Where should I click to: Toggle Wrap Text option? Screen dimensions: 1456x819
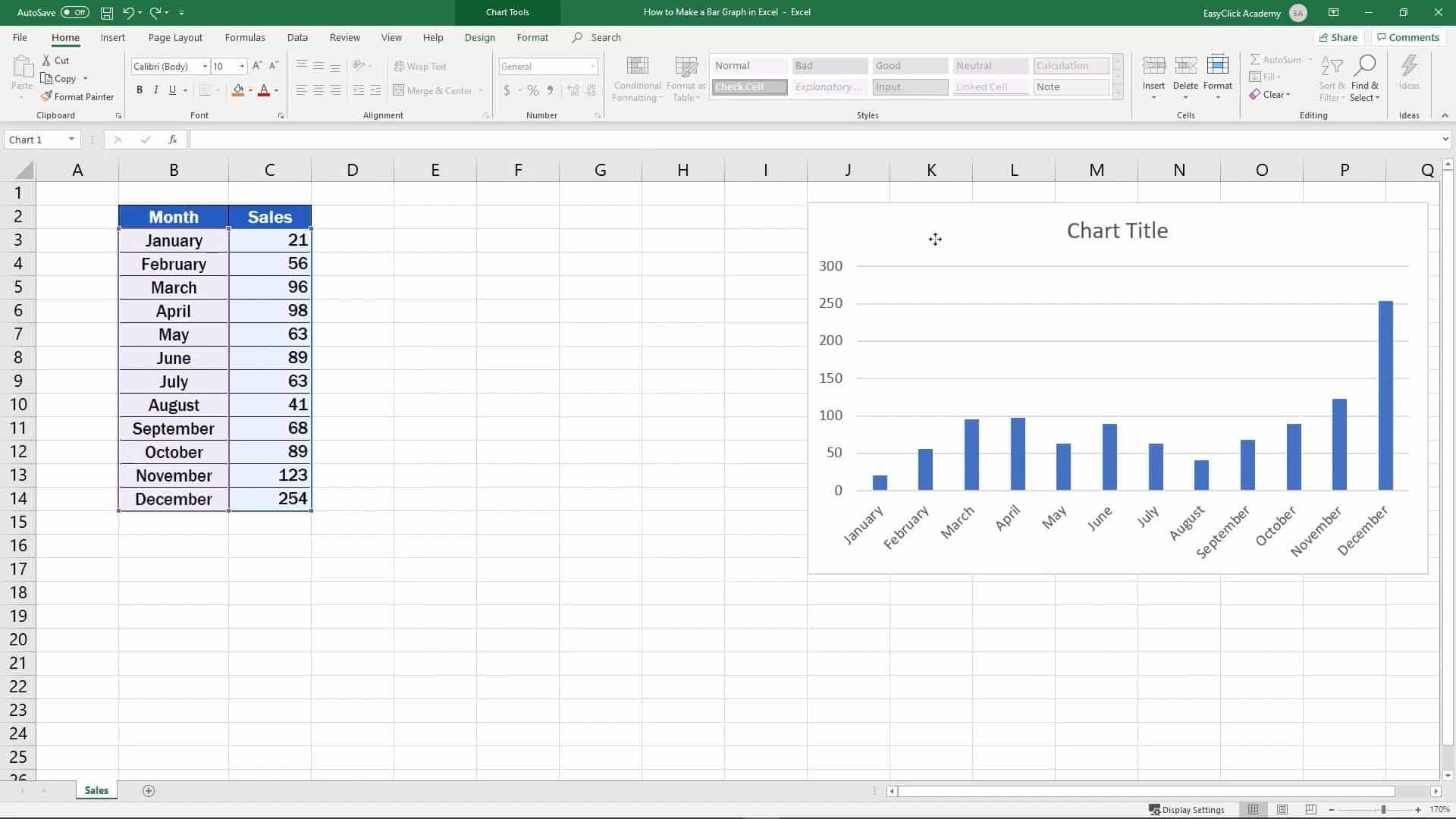(421, 67)
